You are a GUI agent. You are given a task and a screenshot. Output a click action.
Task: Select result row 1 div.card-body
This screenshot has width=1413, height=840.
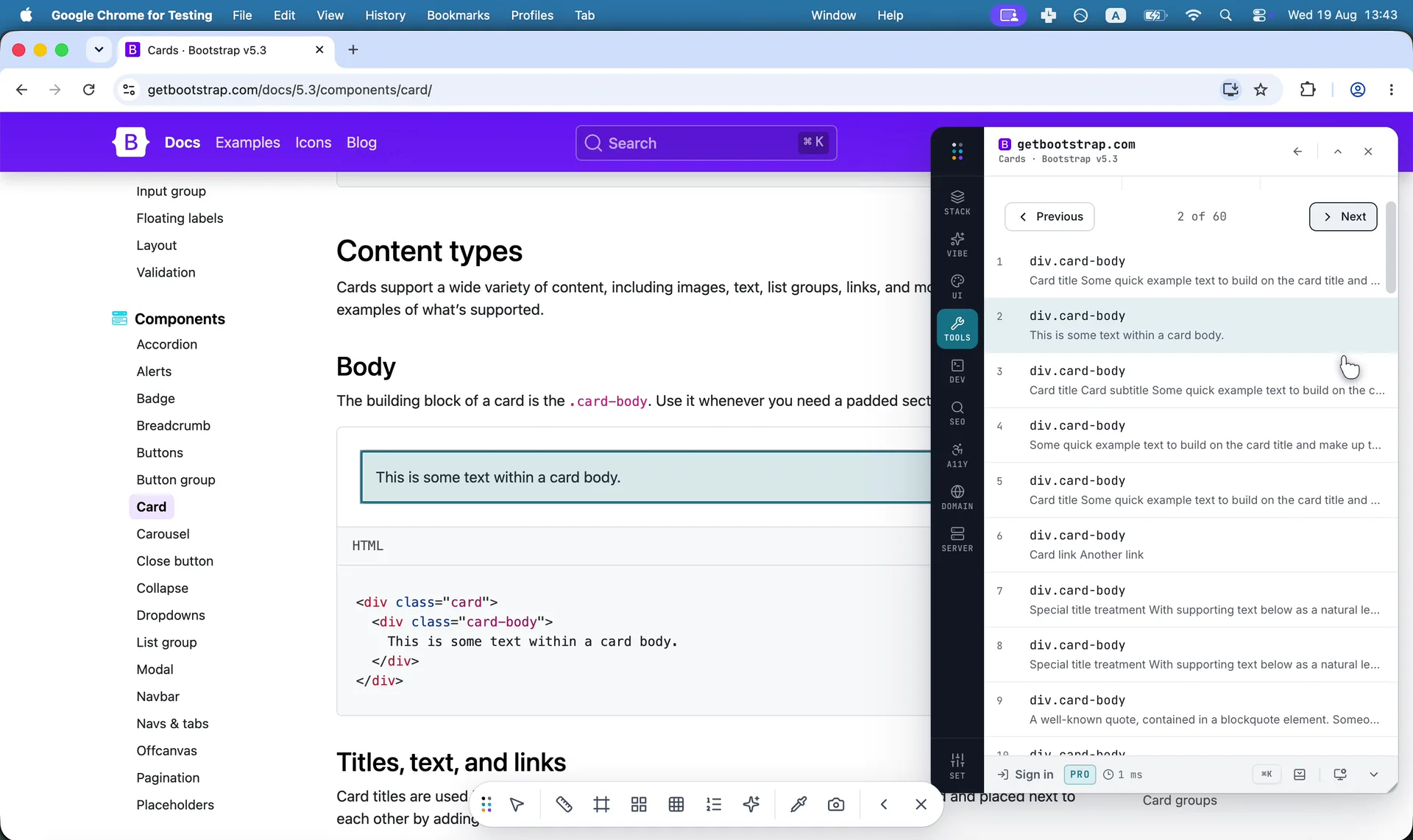pyautogui.click(x=1185, y=271)
